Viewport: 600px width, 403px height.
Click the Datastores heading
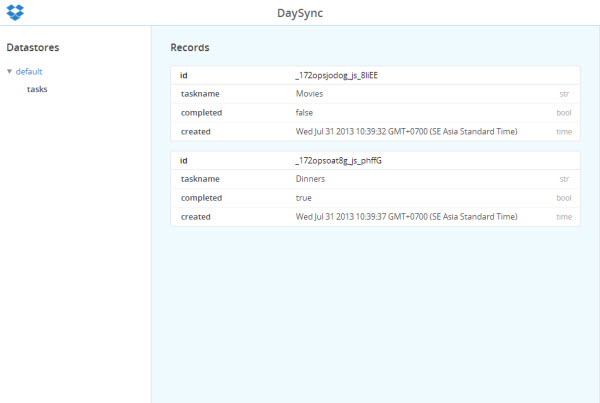(33, 47)
